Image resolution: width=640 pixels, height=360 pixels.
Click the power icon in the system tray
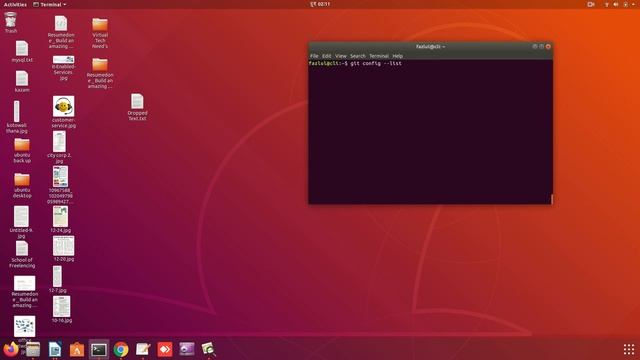tap(626, 4)
